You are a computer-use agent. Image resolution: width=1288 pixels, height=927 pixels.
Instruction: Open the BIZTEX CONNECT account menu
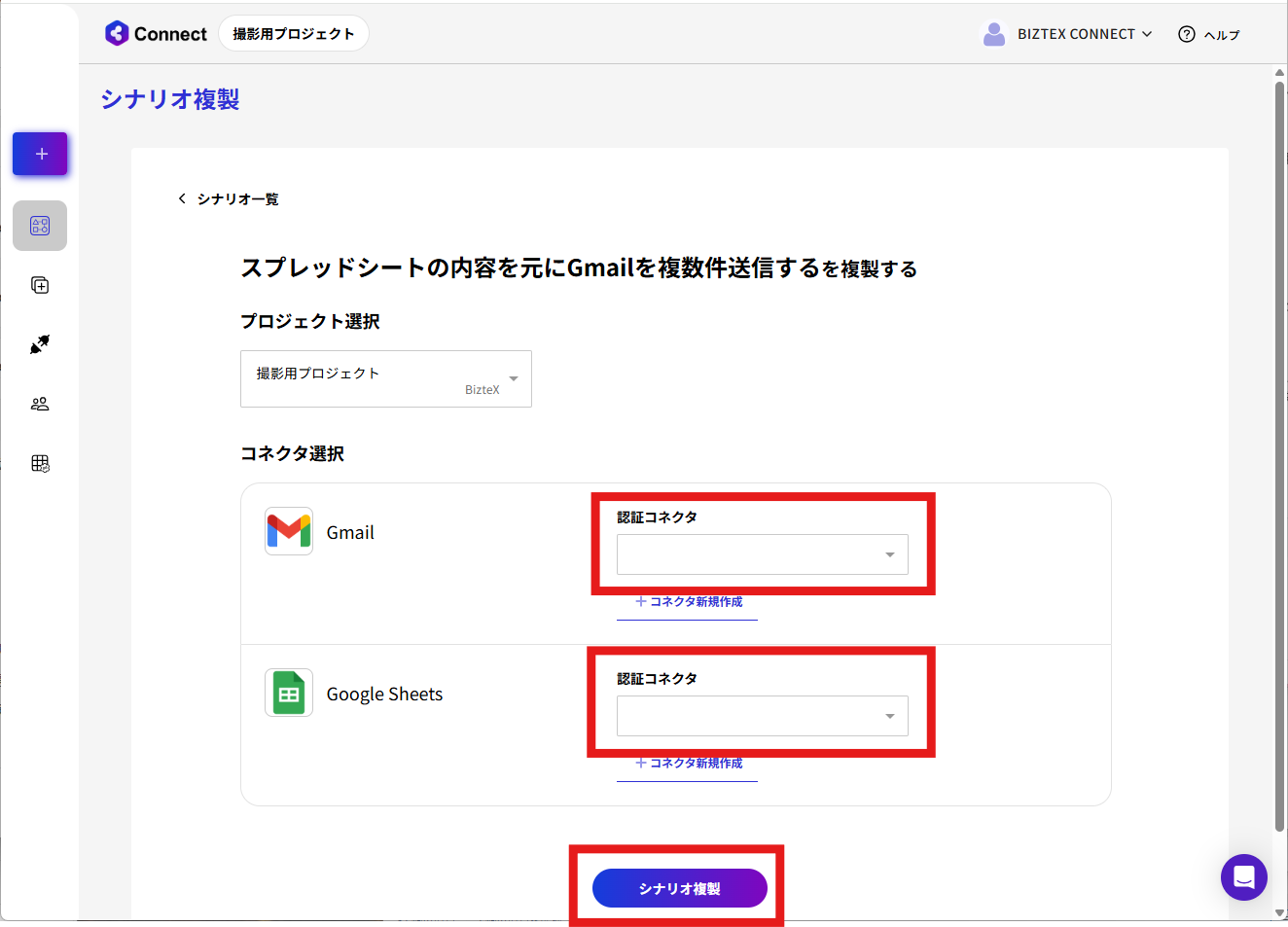(1085, 34)
